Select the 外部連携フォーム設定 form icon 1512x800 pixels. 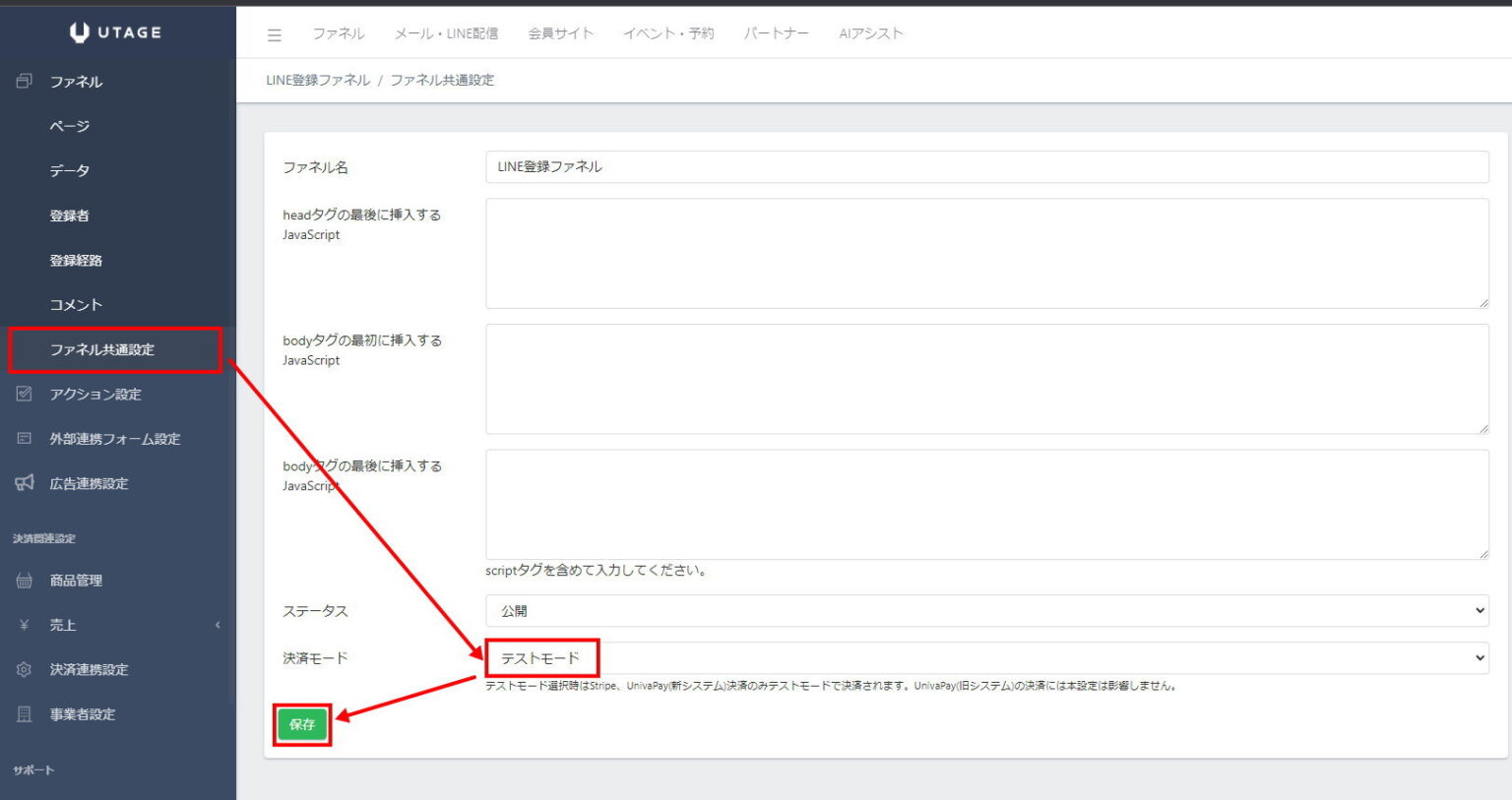(x=22, y=438)
